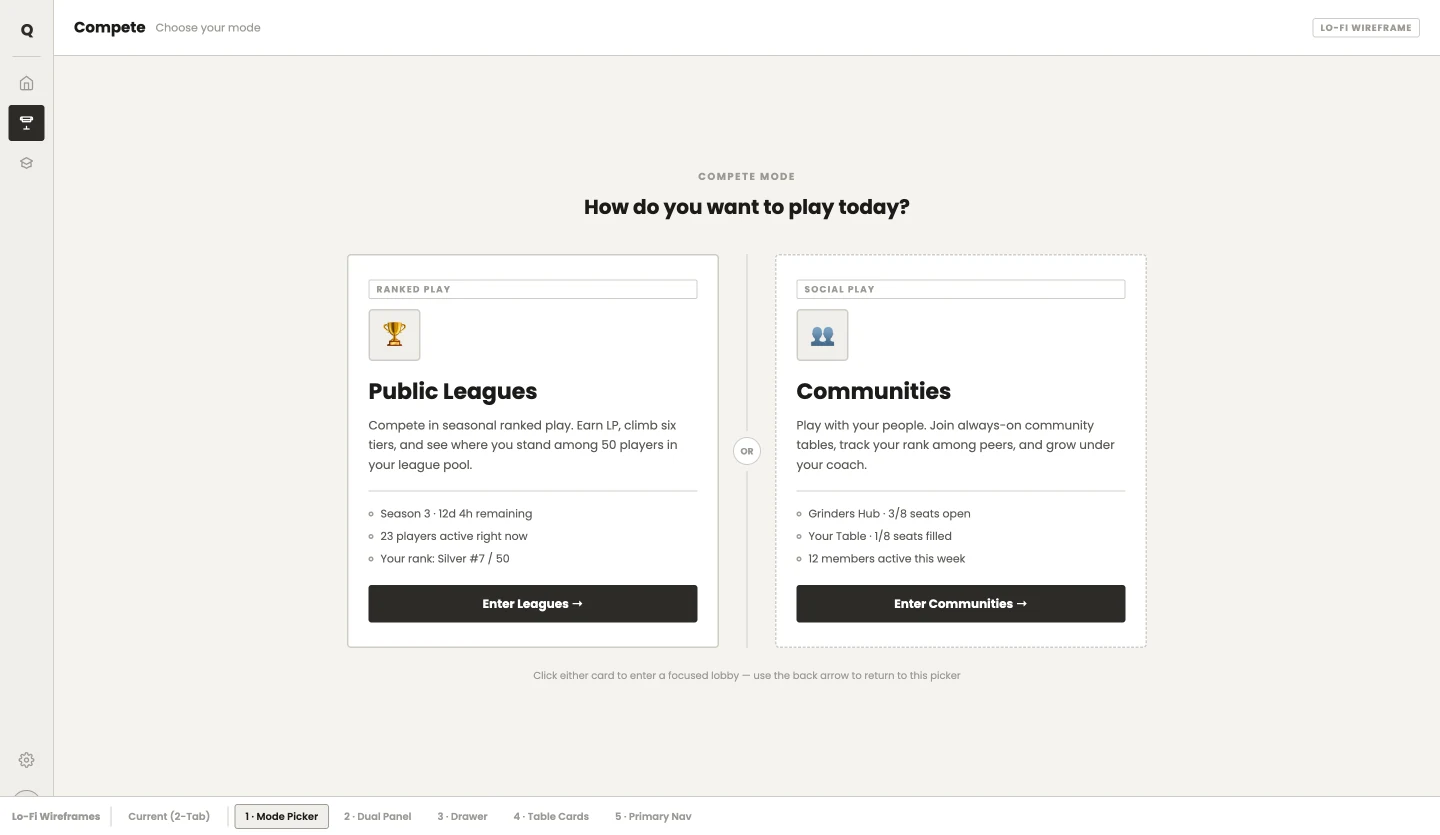
Task: Click the people icon on Communities card
Action: [822, 334]
